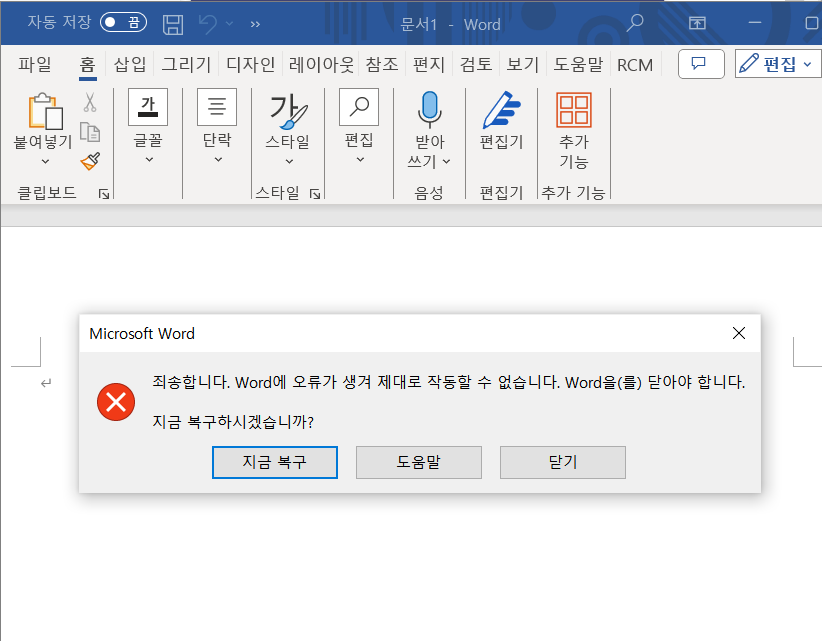This screenshot has width=822, height=641.
Task: Open the 보기 (View) tab
Action: pos(523,64)
